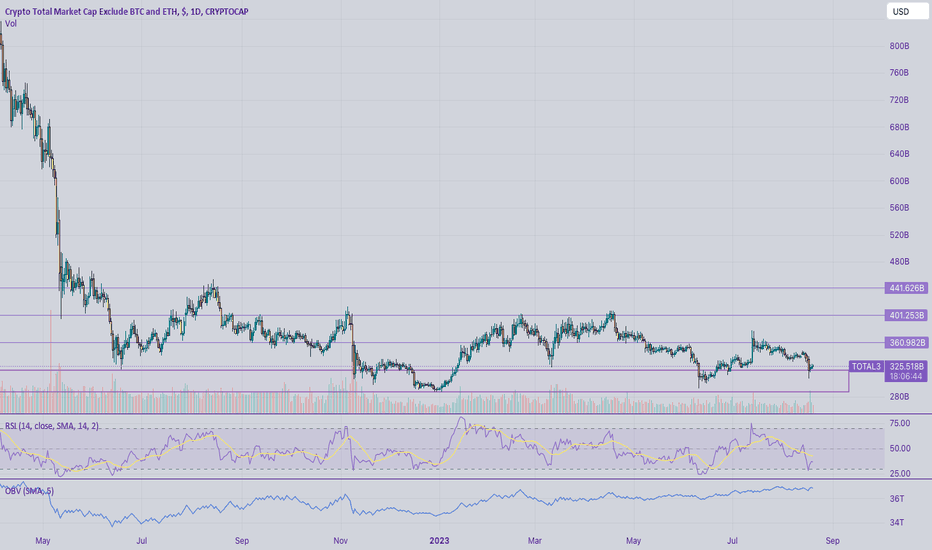Click the 520B price axis label
The height and width of the screenshot is (550, 932).
(x=899, y=235)
